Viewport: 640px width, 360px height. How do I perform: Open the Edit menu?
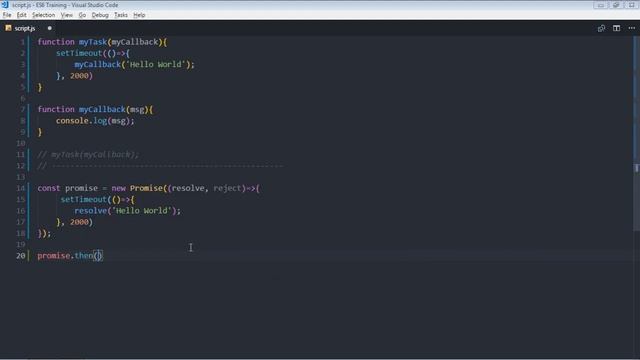point(22,15)
